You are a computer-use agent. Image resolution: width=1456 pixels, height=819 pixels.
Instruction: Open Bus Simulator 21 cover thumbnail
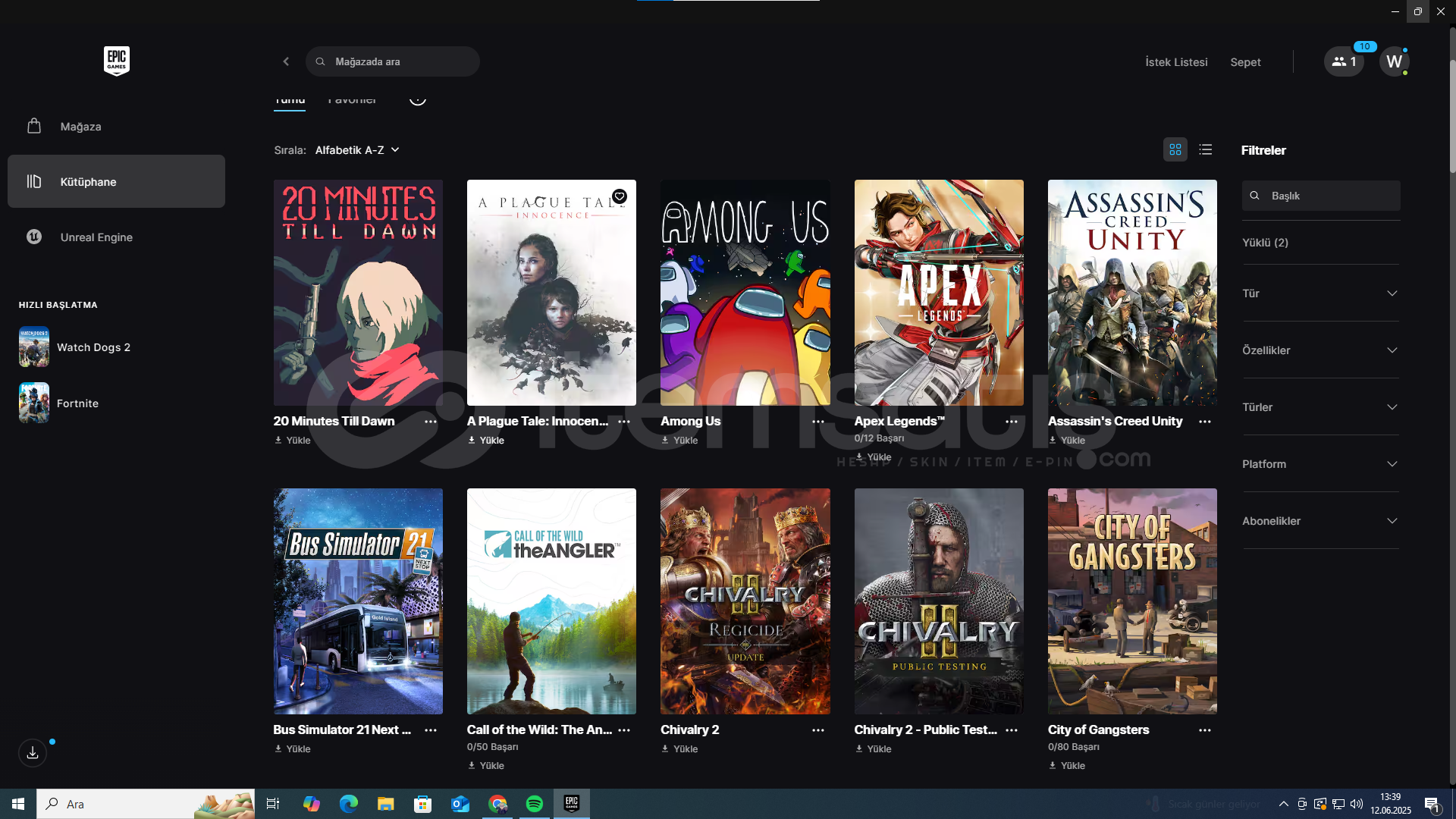[x=358, y=601]
